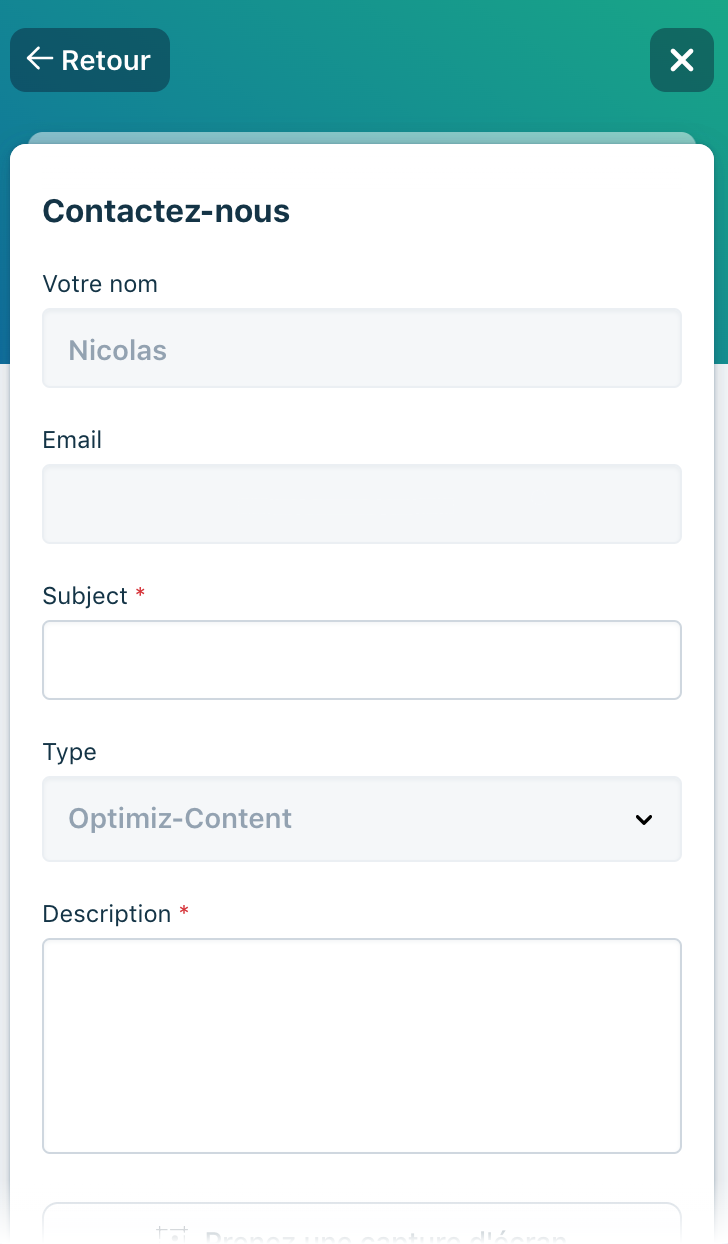Click into the Email input field

click(361, 504)
